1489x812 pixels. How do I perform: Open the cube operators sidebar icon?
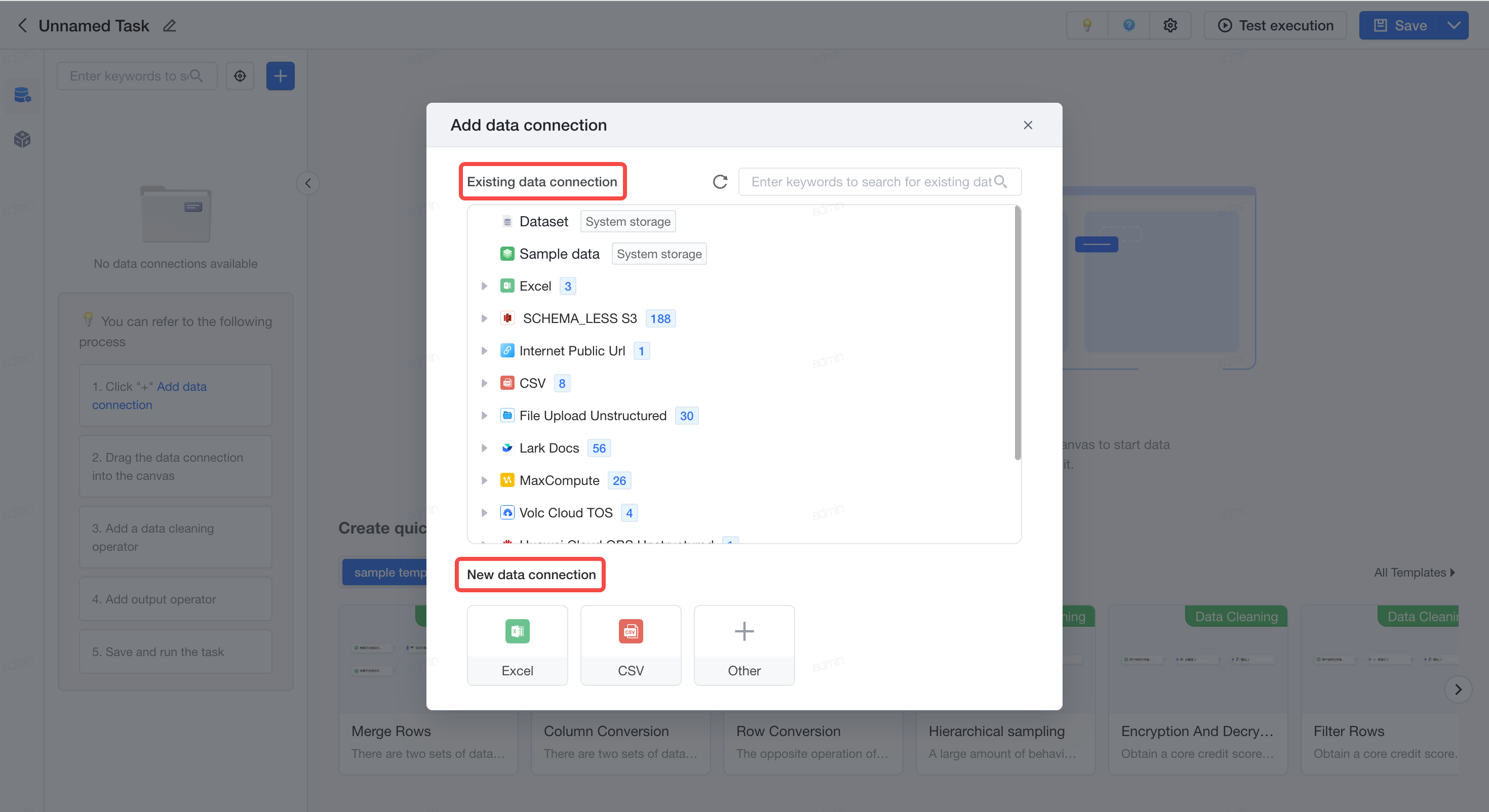tap(22, 139)
